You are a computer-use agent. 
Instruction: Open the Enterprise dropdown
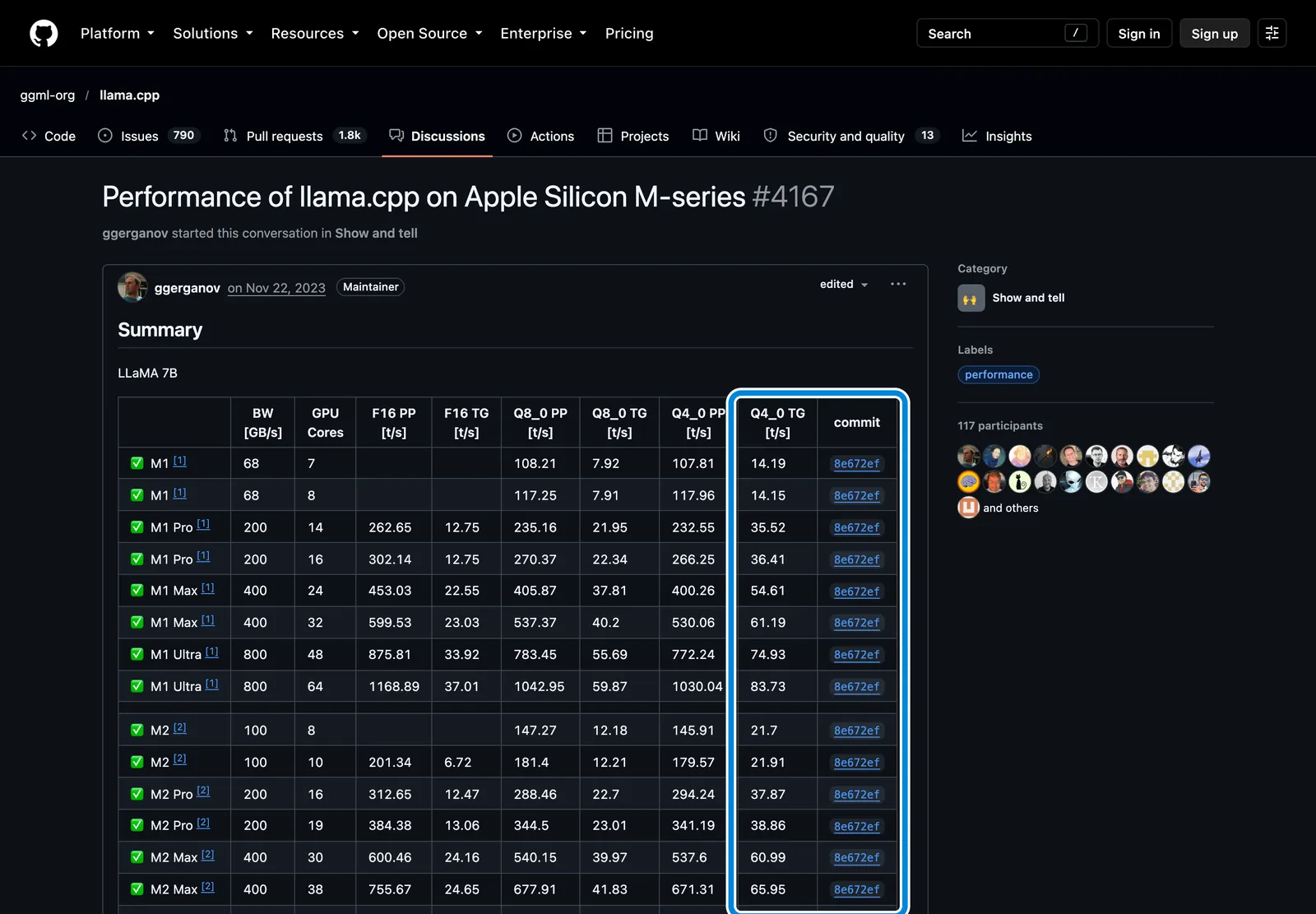coord(544,33)
